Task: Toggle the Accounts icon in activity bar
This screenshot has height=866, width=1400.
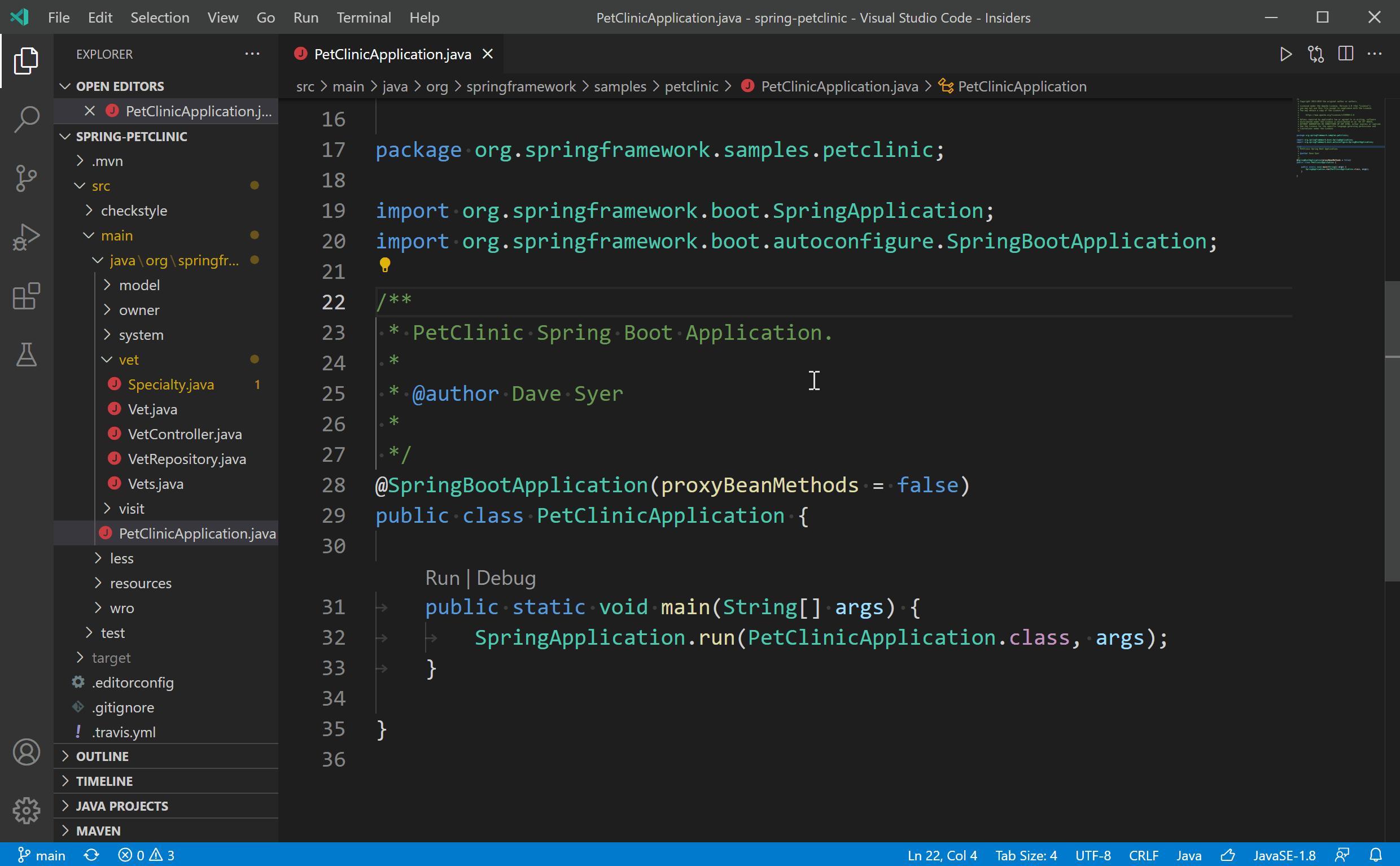Action: 26,752
